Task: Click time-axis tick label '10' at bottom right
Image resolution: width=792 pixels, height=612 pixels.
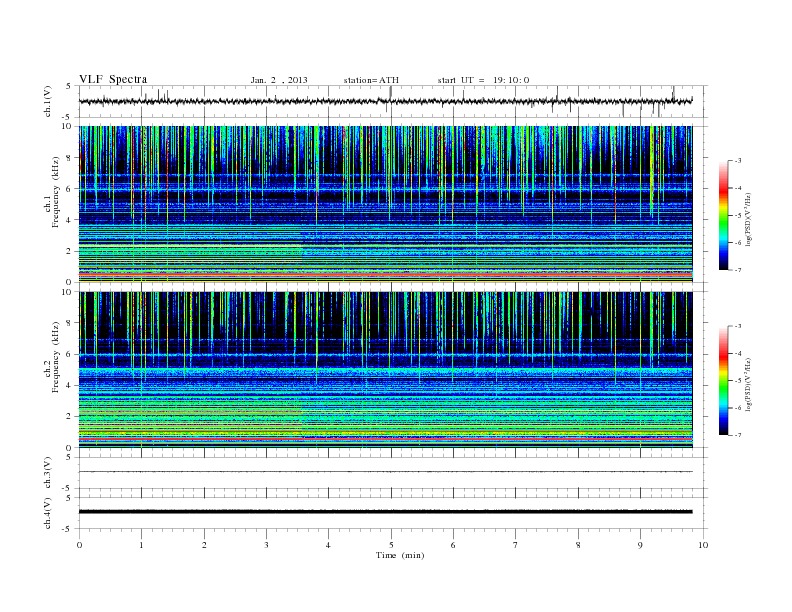Action: (x=703, y=545)
